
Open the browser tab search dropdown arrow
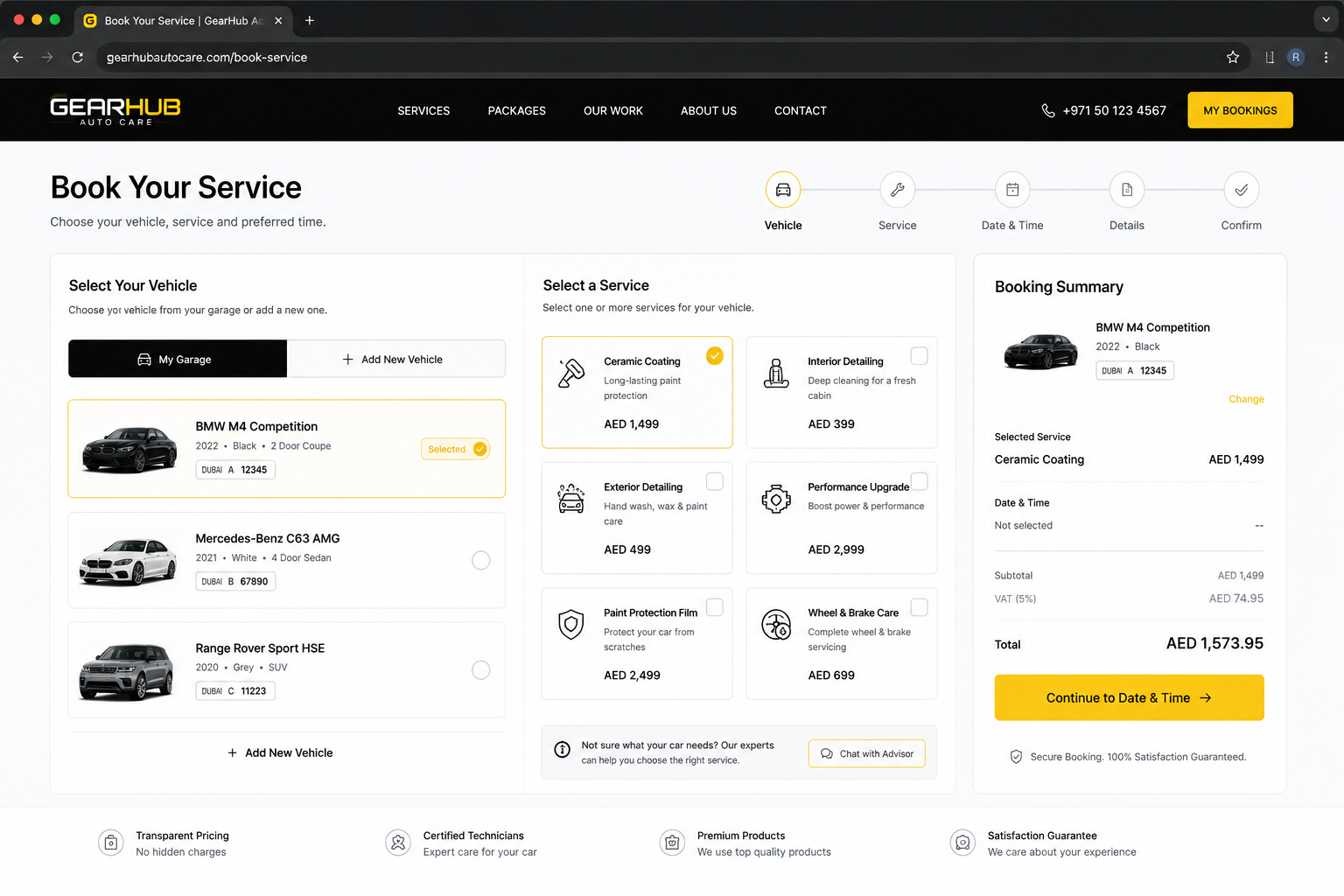point(1326,19)
